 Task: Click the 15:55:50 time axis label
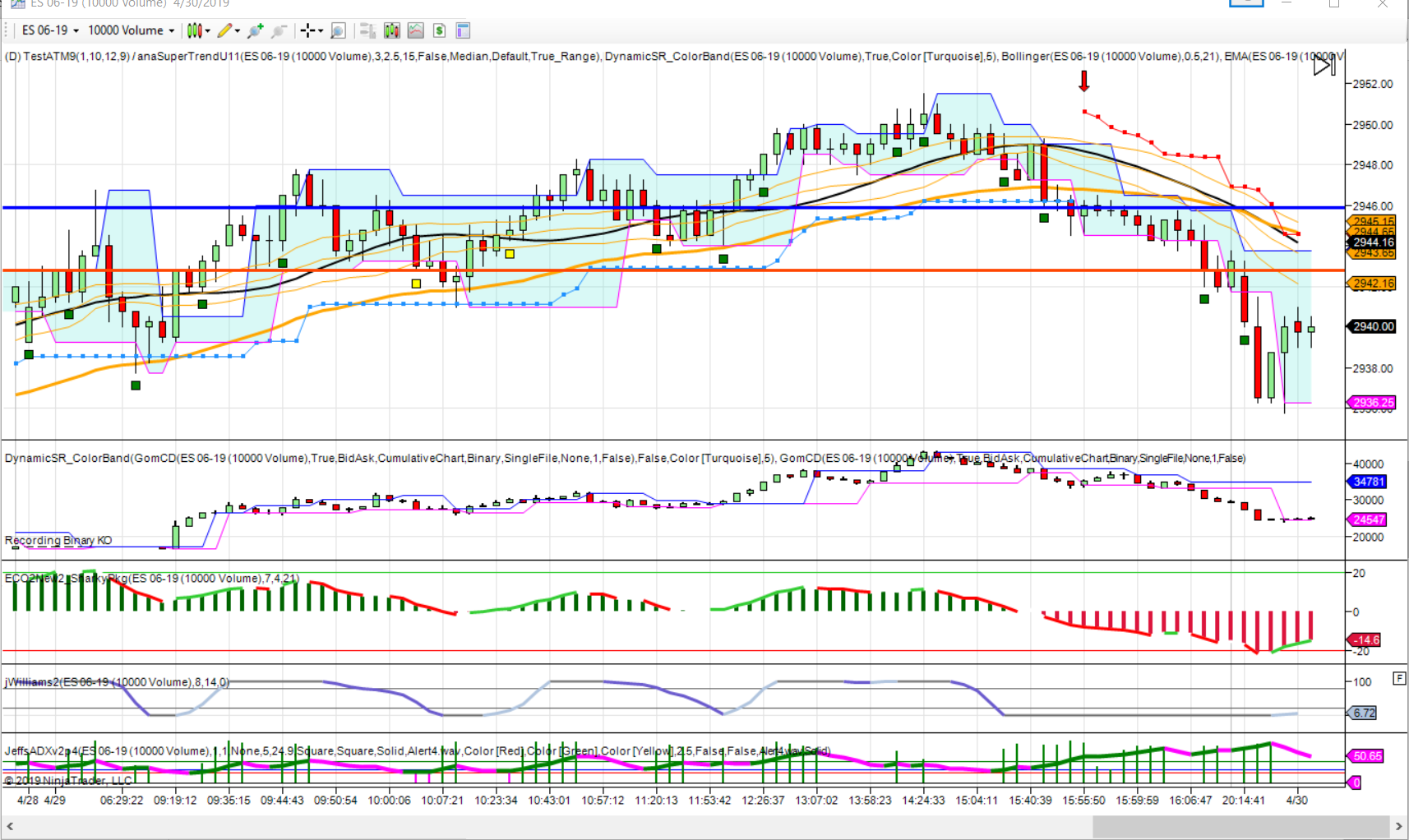(1083, 800)
